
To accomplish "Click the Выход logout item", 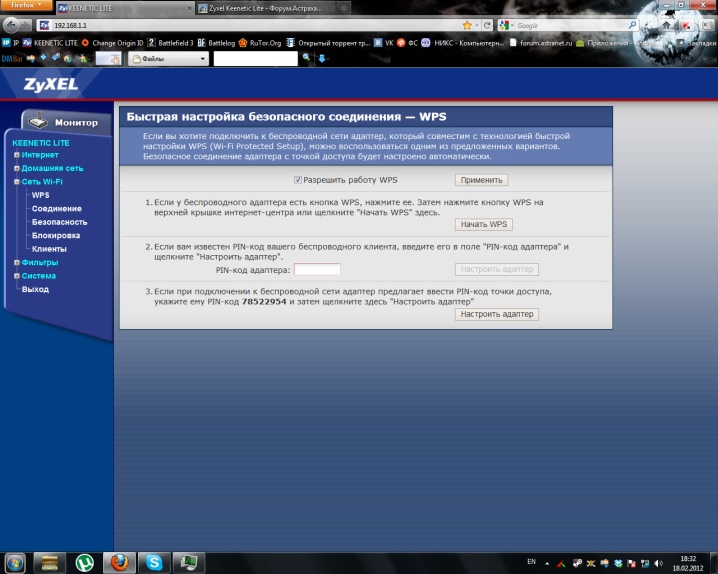I will [x=35, y=289].
